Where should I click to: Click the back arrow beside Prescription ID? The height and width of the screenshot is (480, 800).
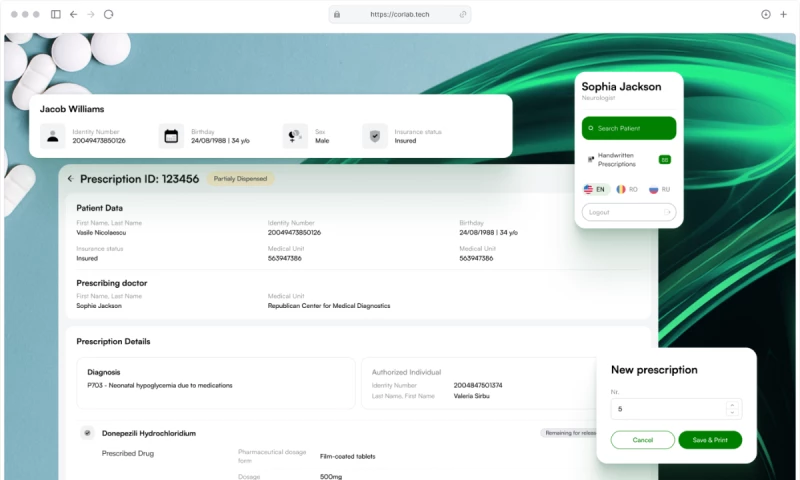pyautogui.click(x=70, y=179)
